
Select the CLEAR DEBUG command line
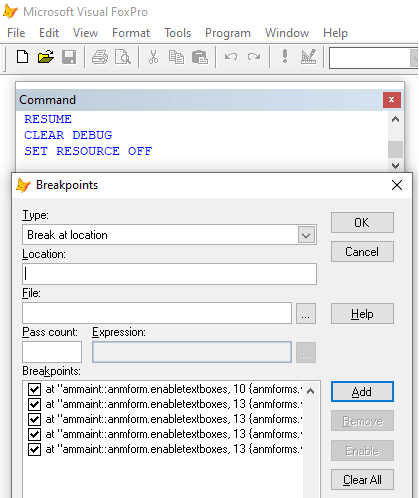coord(68,135)
